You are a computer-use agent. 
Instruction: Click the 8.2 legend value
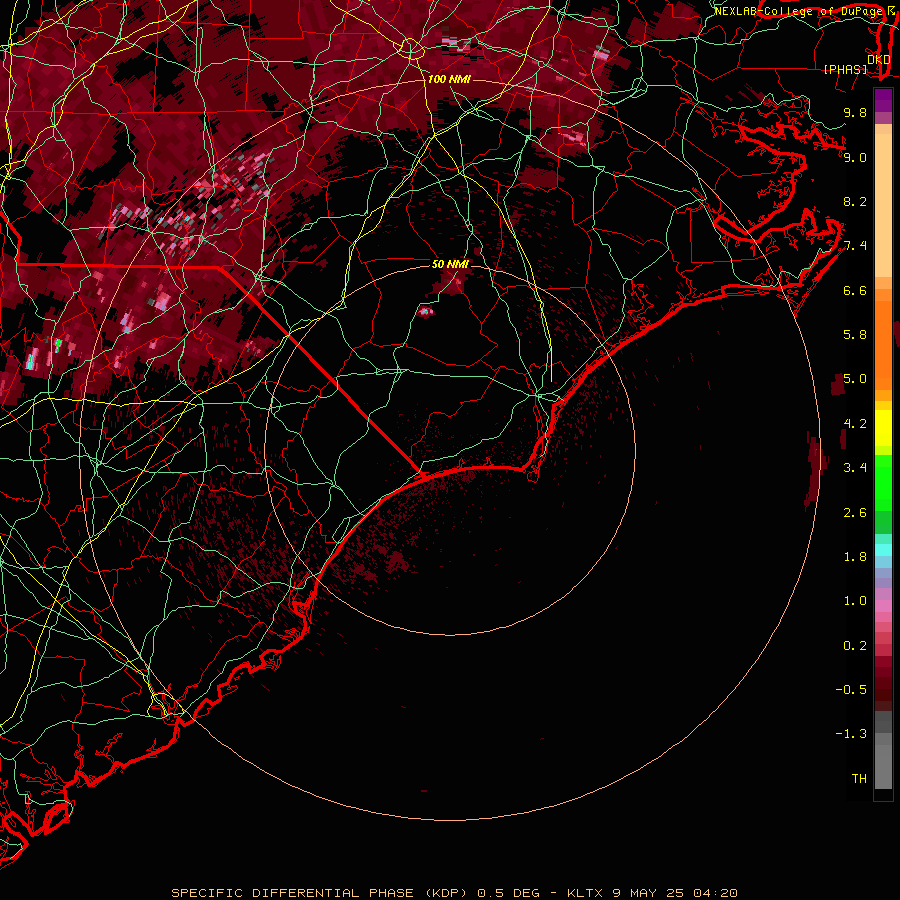pos(855,201)
